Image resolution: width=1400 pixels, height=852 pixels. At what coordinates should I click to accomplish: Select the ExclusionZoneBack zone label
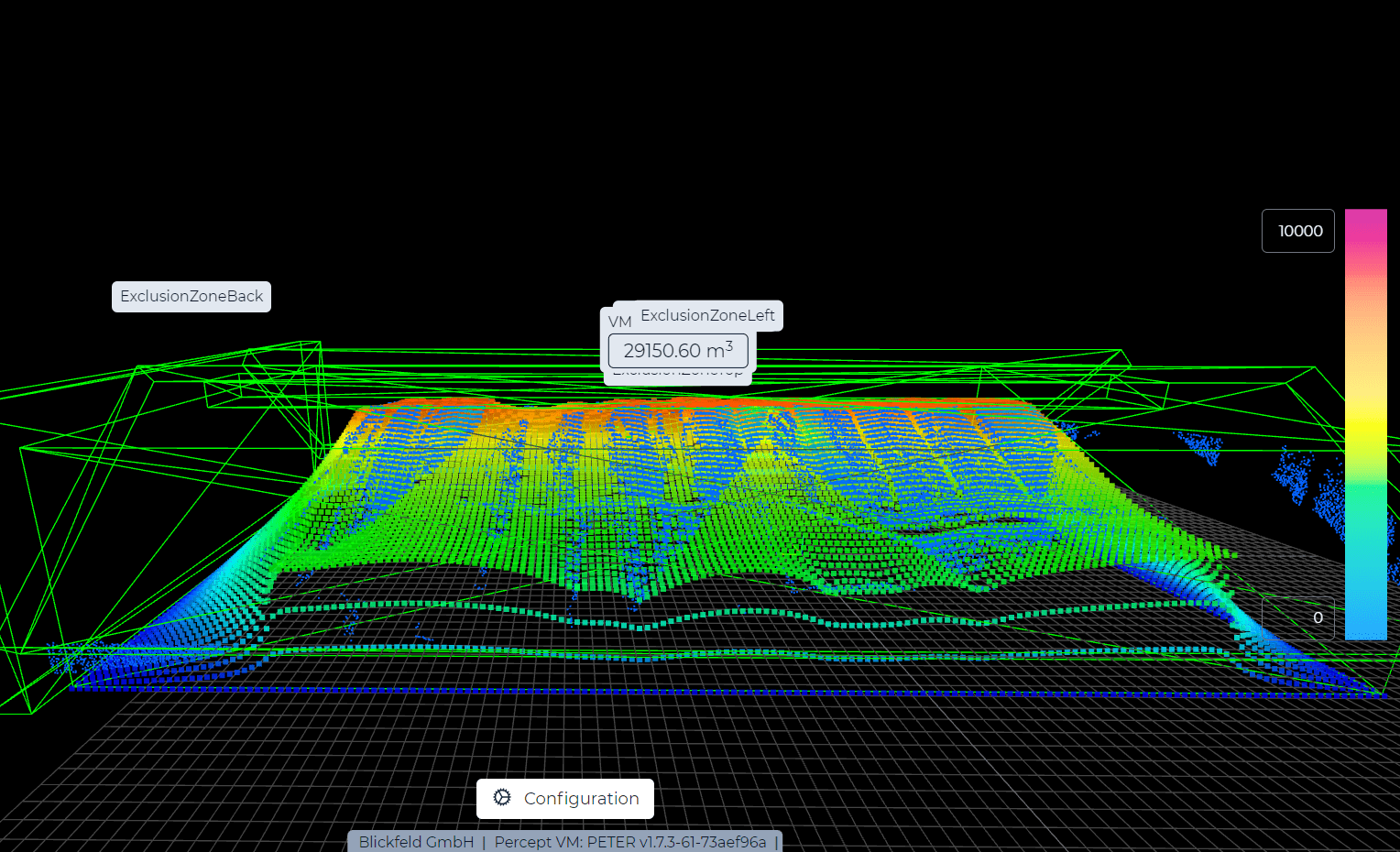(x=191, y=296)
